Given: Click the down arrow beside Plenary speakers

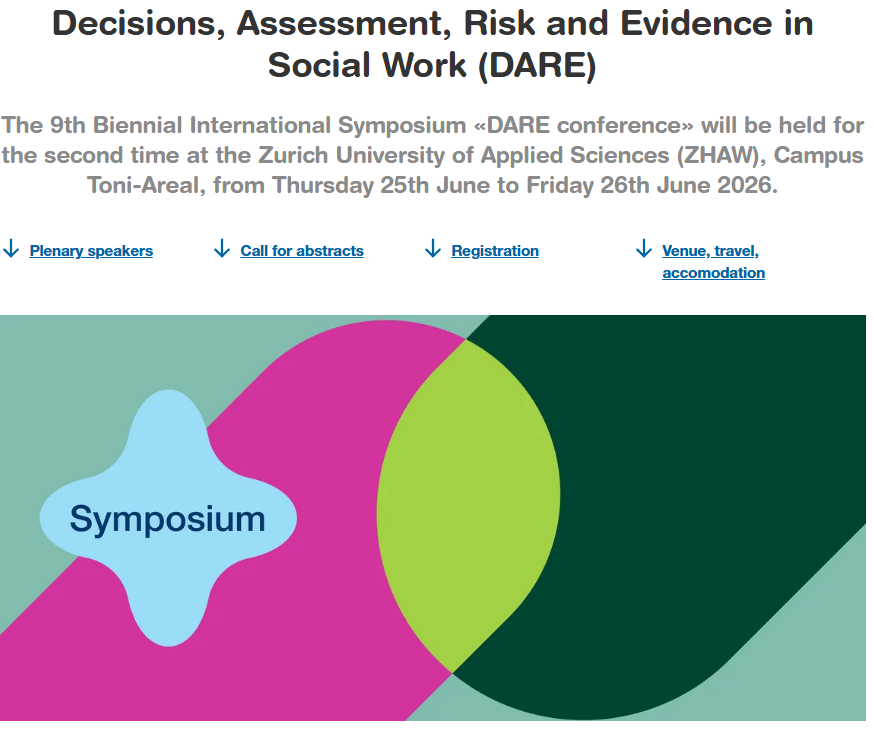Looking at the screenshot, I should (11, 249).
